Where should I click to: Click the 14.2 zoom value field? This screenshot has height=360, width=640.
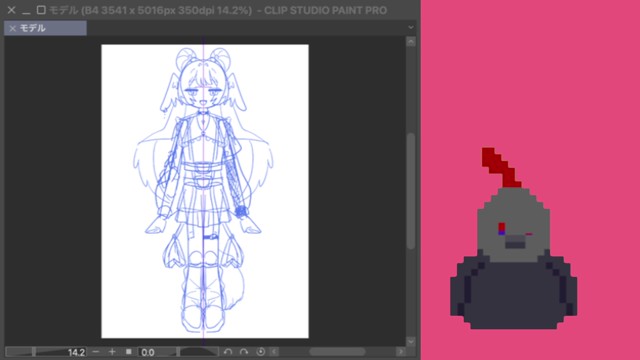[x=76, y=352]
